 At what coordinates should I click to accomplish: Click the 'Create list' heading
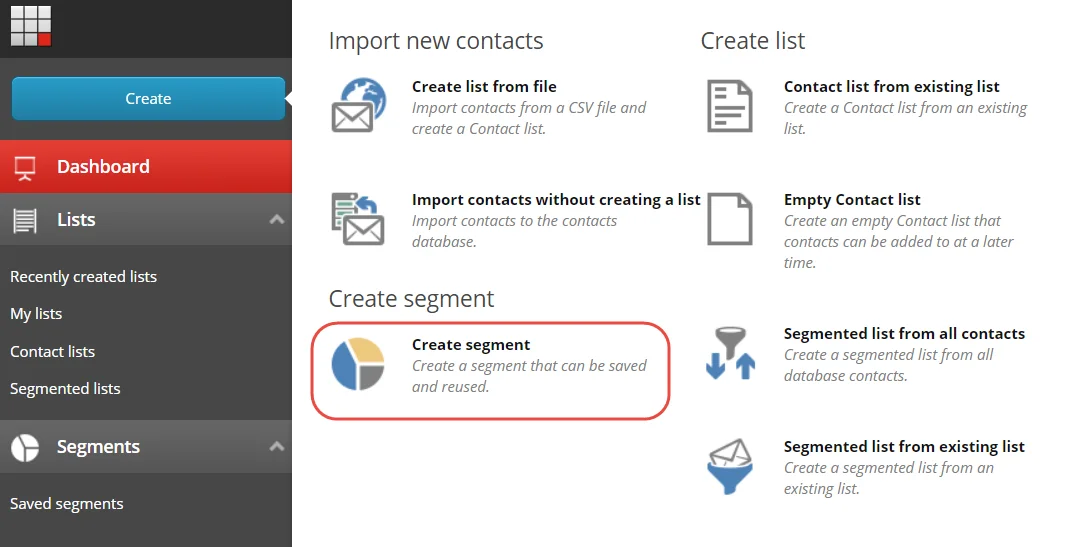753,41
